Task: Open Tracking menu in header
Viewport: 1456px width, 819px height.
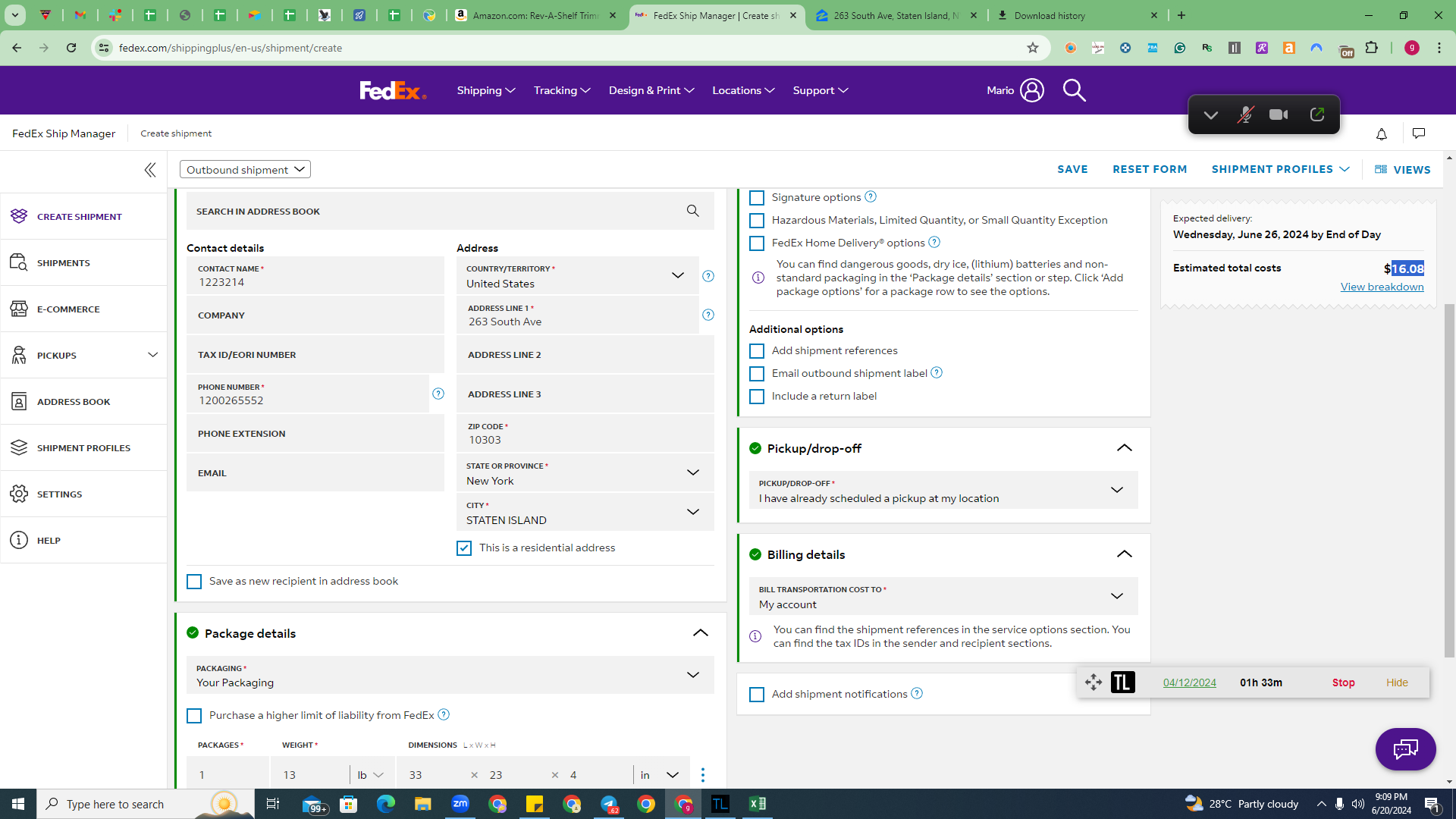Action: coord(562,90)
